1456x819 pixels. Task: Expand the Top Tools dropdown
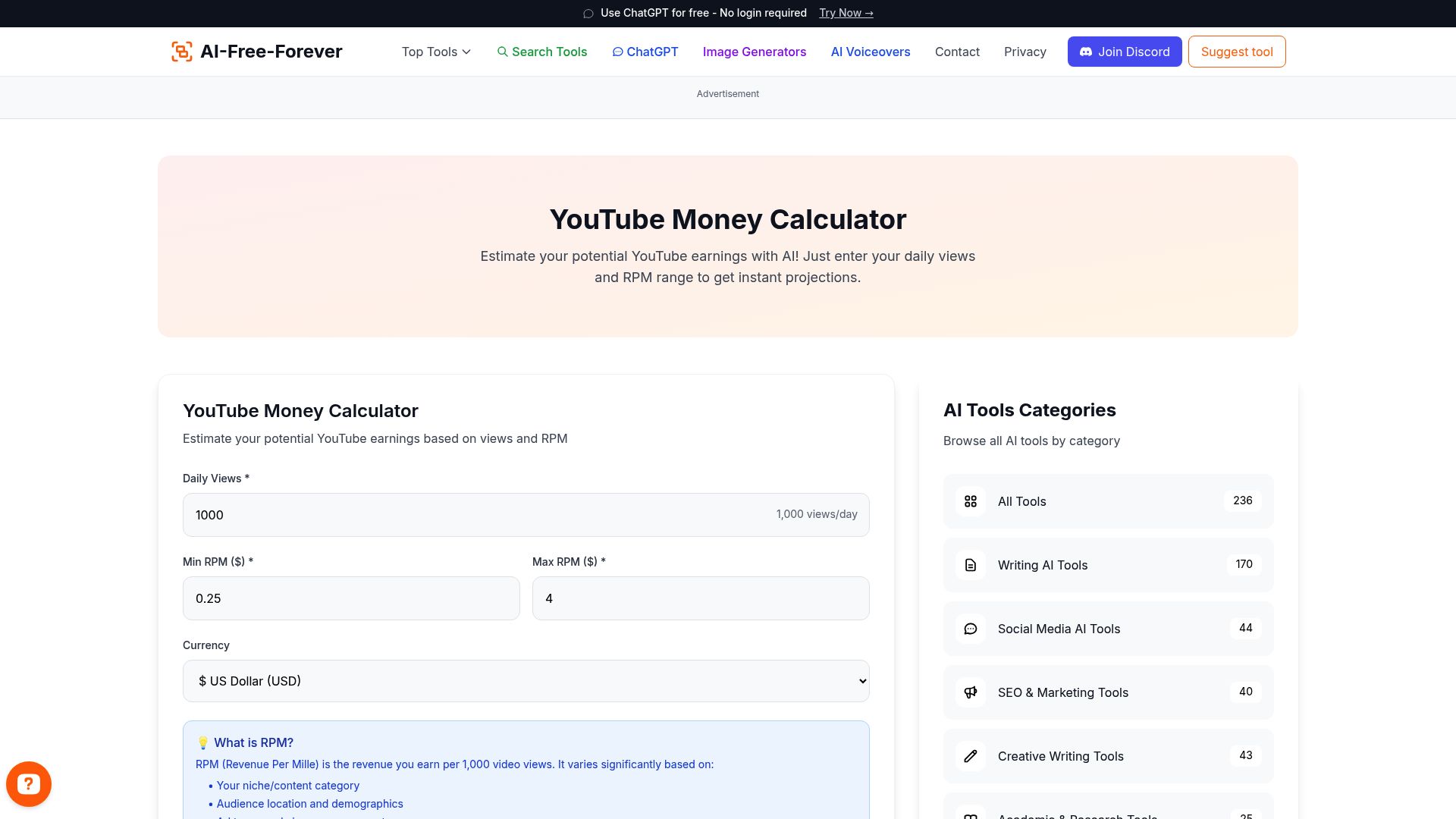(435, 52)
